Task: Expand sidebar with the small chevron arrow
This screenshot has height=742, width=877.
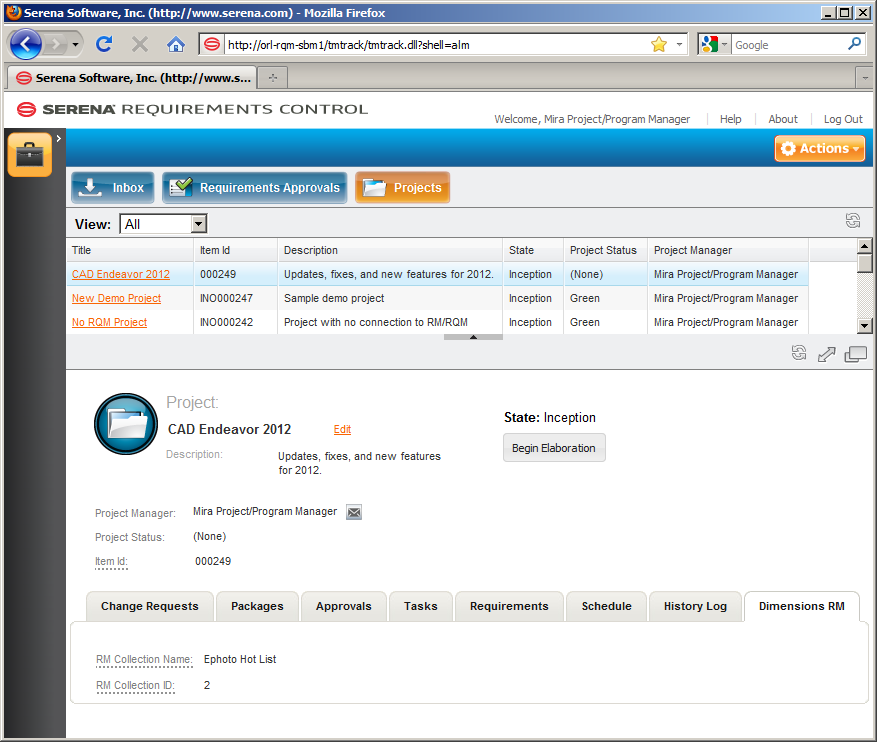Action: pos(59,138)
